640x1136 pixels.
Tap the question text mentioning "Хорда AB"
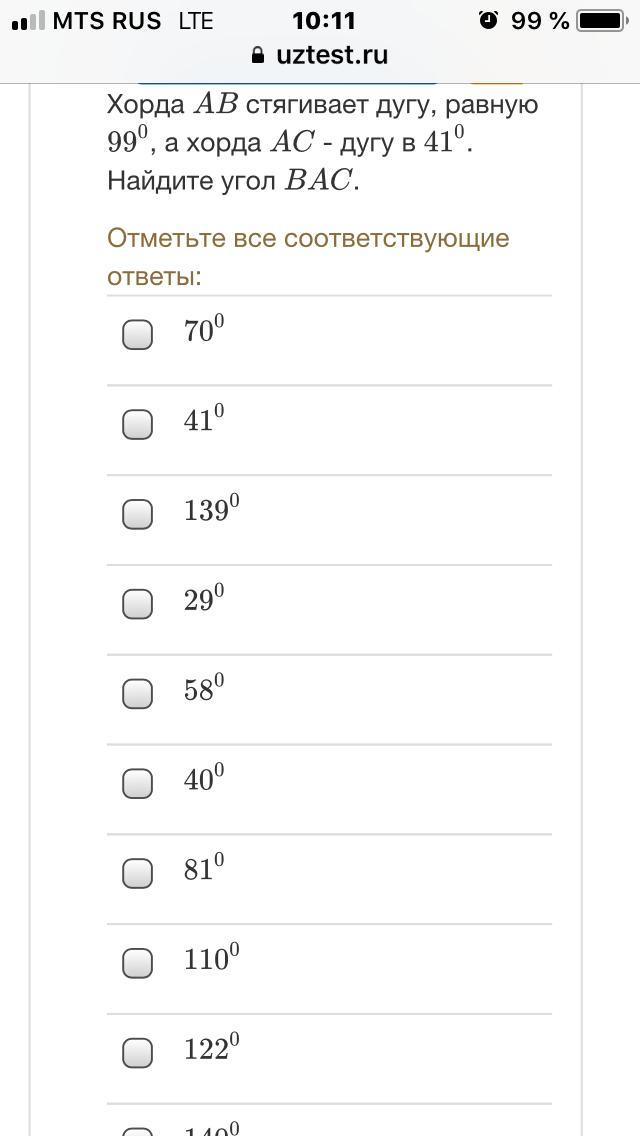coord(322,142)
